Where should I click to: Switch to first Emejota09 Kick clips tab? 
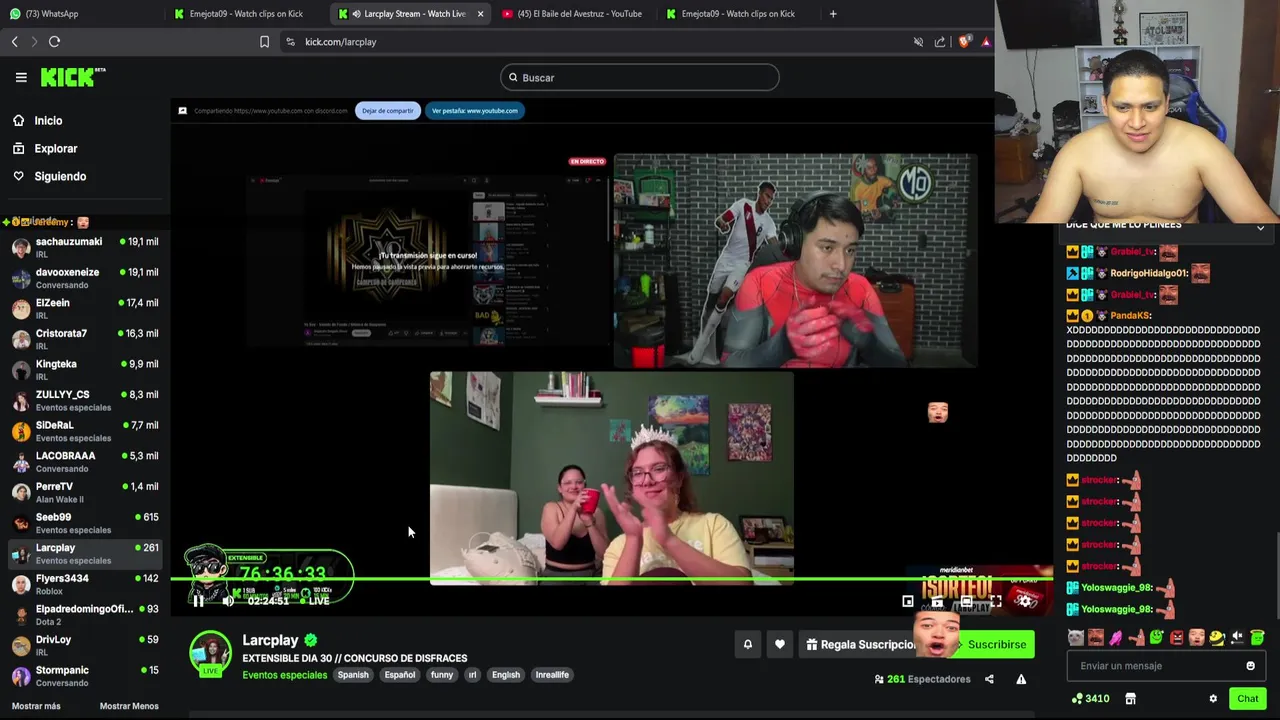click(x=247, y=14)
